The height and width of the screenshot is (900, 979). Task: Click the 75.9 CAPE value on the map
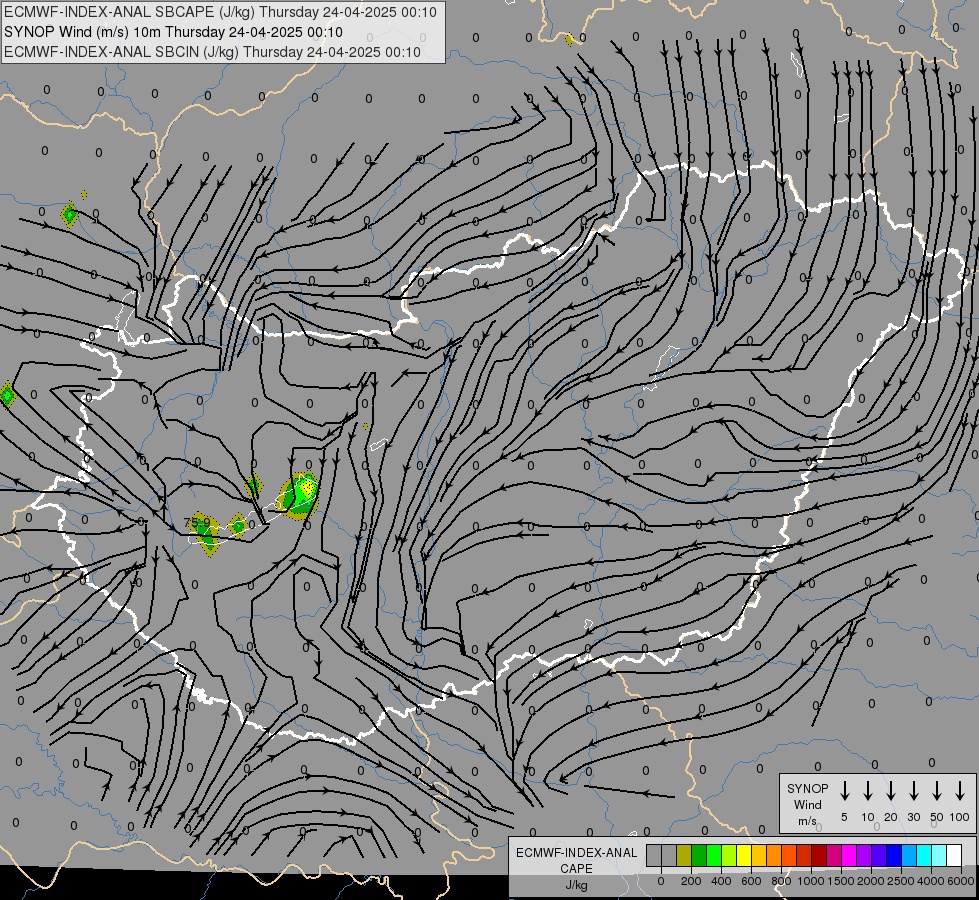(197, 522)
